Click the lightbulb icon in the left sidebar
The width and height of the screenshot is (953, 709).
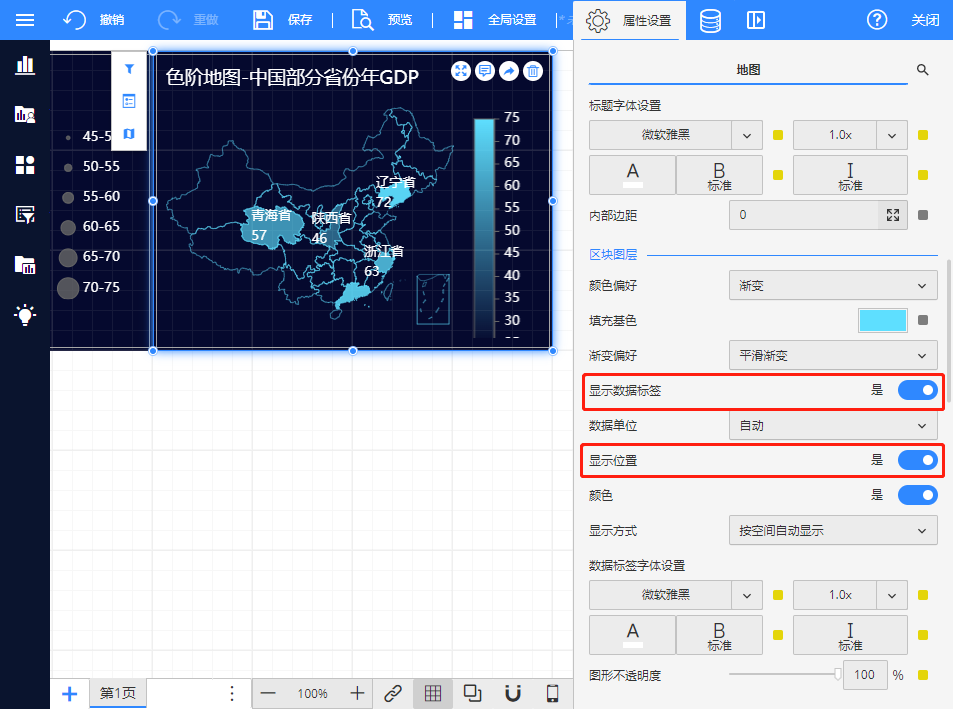pyautogui.click(x=25, y=315)
